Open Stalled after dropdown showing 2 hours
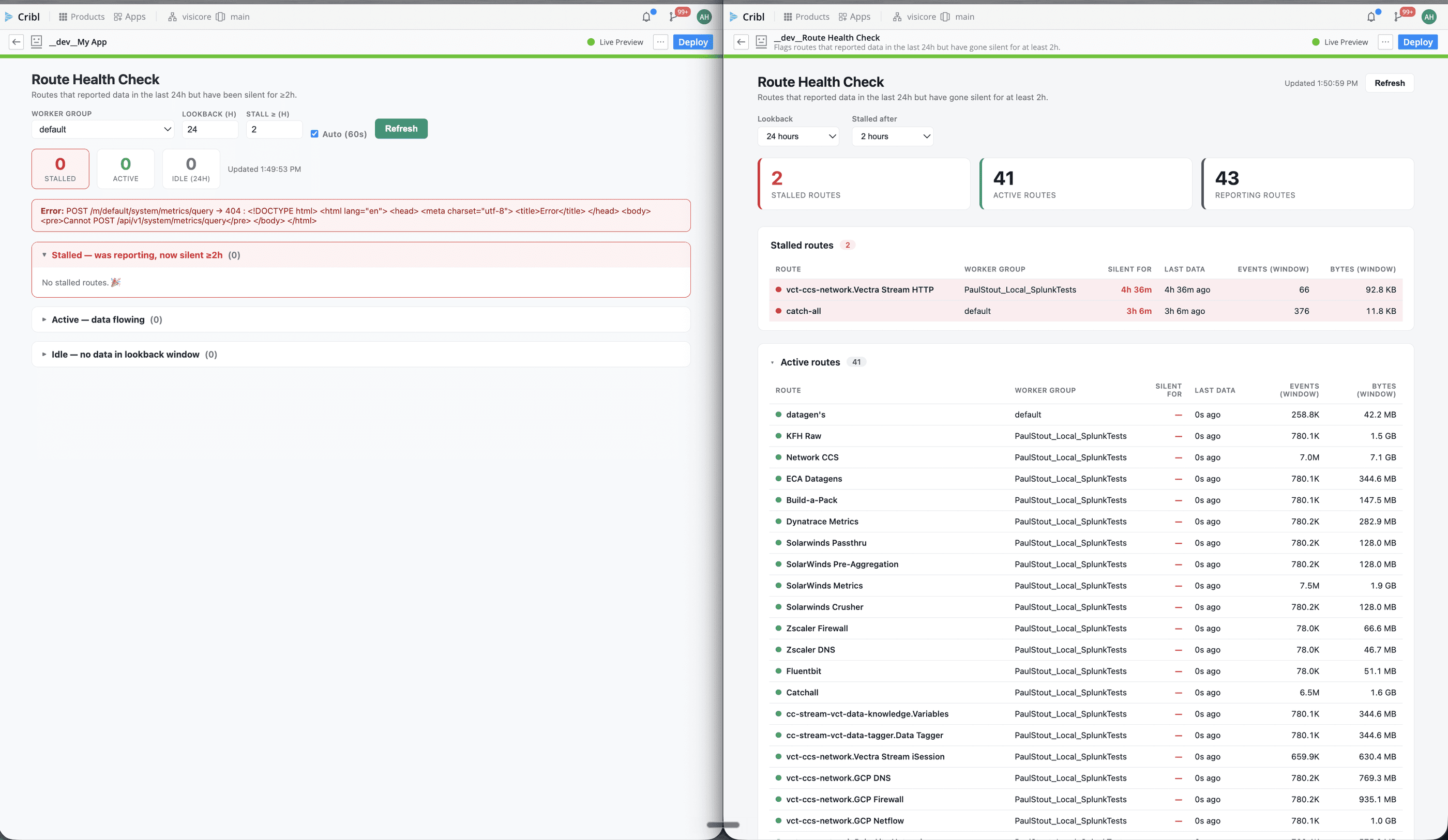 (893, 136)
